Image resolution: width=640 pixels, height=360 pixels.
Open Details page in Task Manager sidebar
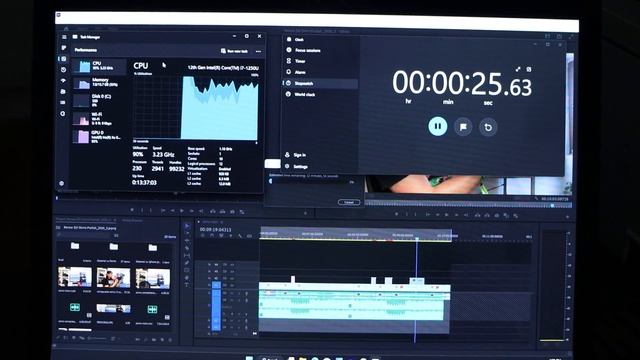tap(63, 102)
